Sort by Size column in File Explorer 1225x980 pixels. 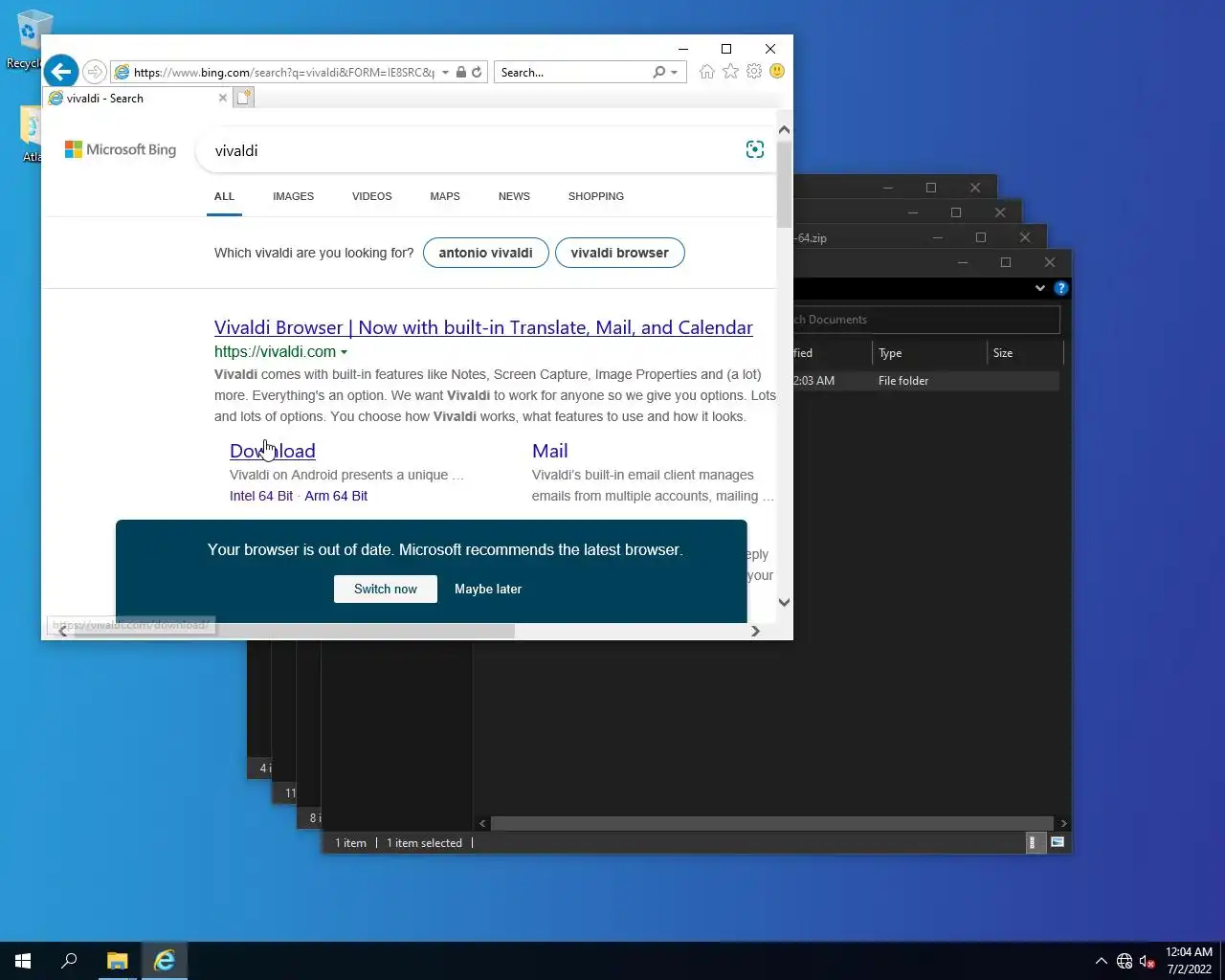pyautogui.click(x=1024, y=353)
